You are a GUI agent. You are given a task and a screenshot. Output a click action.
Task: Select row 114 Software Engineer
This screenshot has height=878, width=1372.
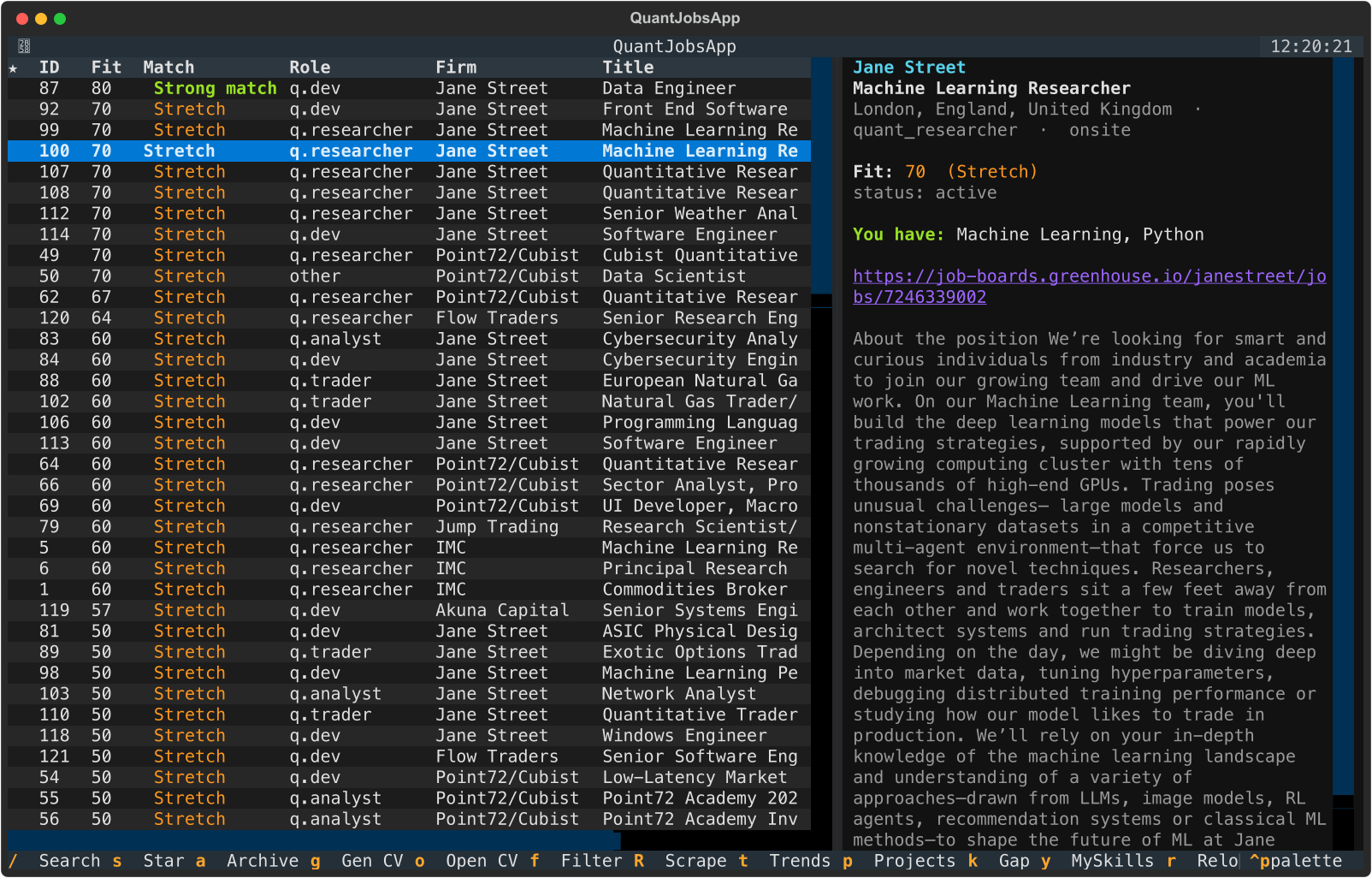409,234
